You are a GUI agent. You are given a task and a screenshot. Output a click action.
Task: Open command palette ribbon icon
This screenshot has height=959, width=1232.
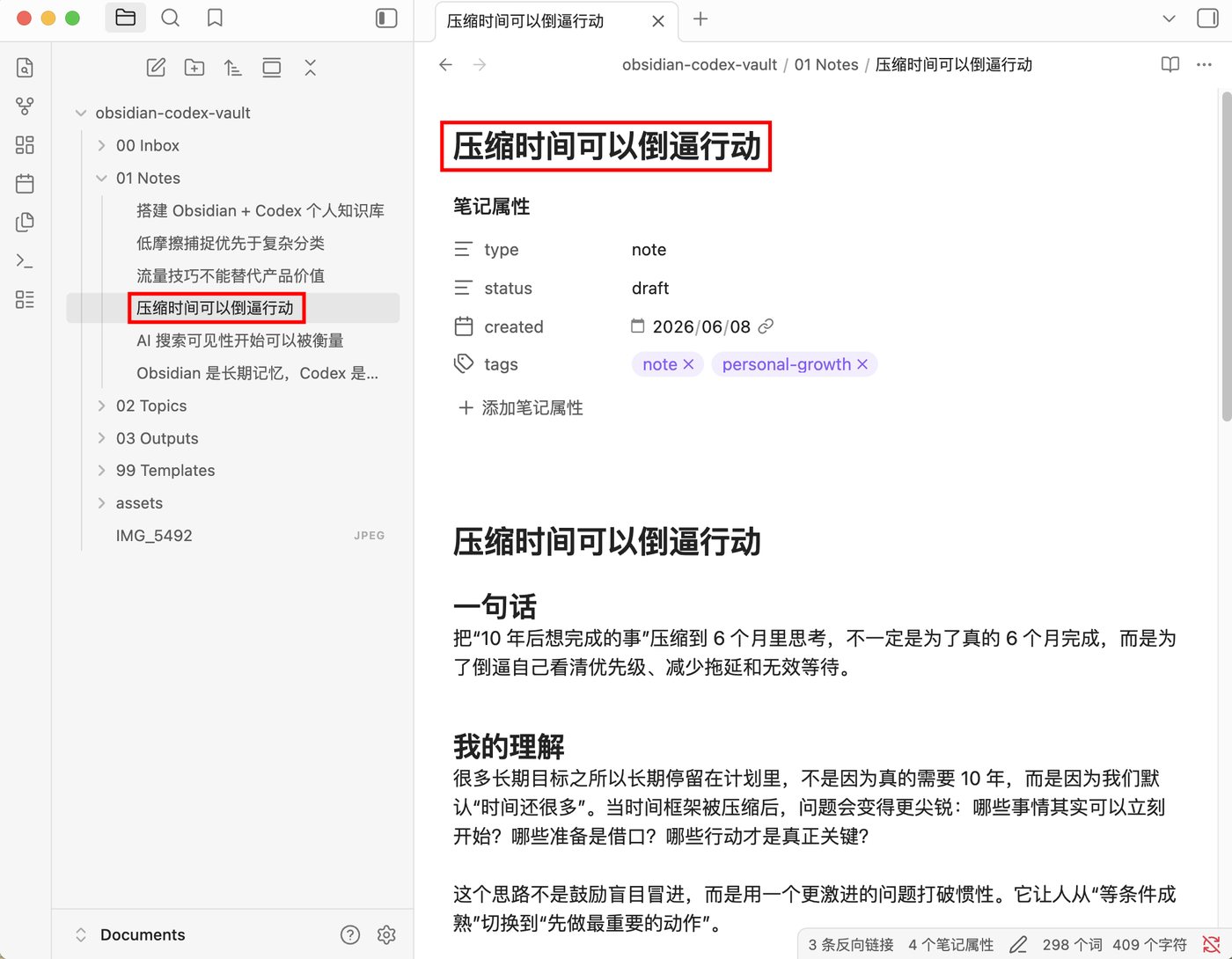click(x=25, y=260)
